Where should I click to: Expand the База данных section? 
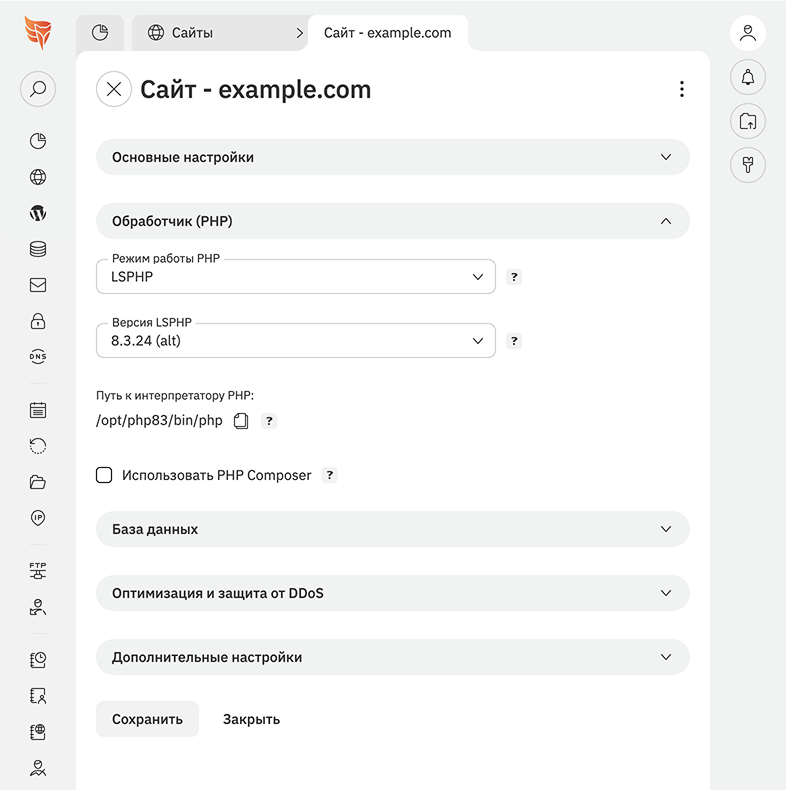[392, 529]
